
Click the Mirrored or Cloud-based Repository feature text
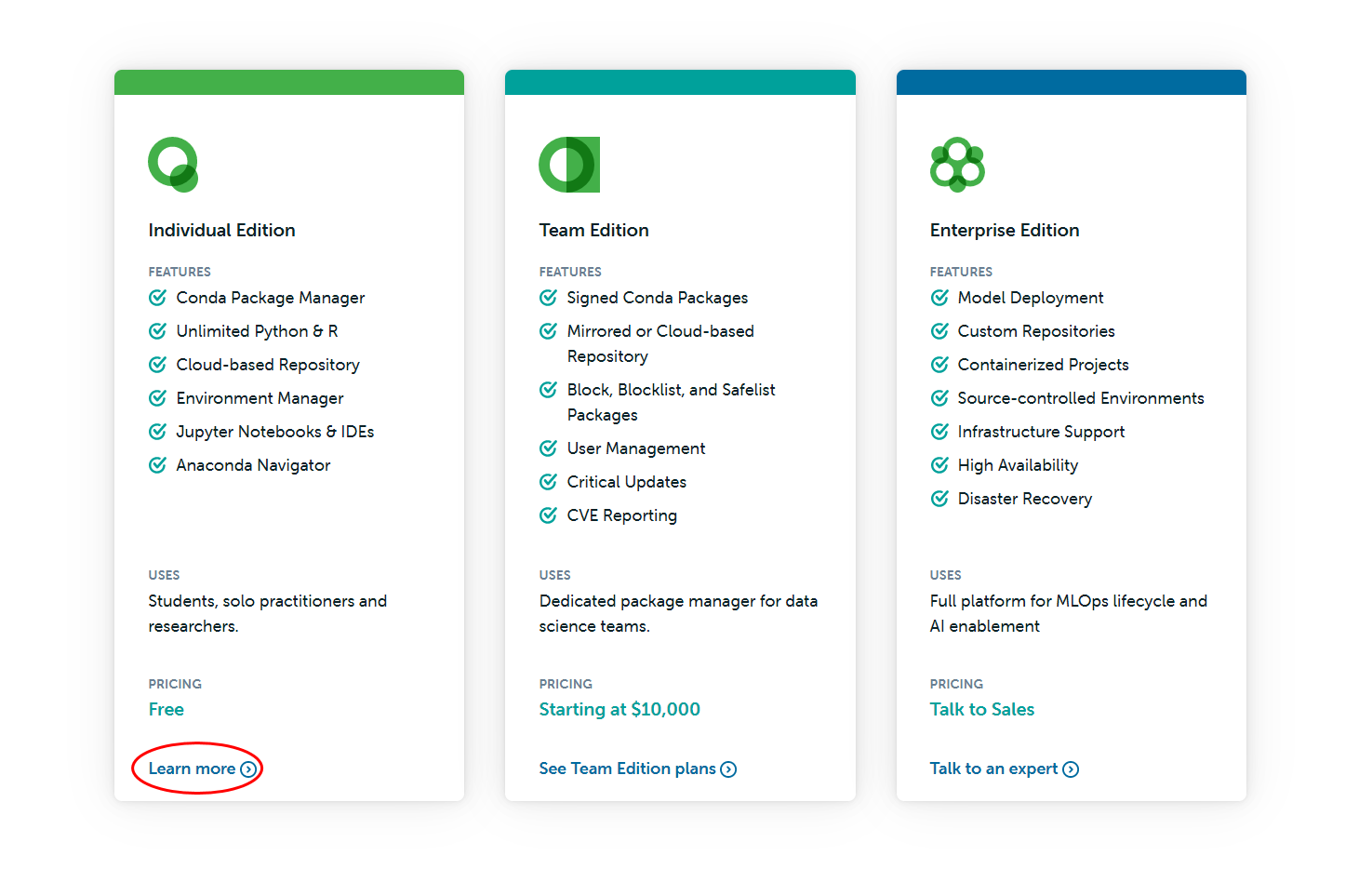tap(660, 344)
